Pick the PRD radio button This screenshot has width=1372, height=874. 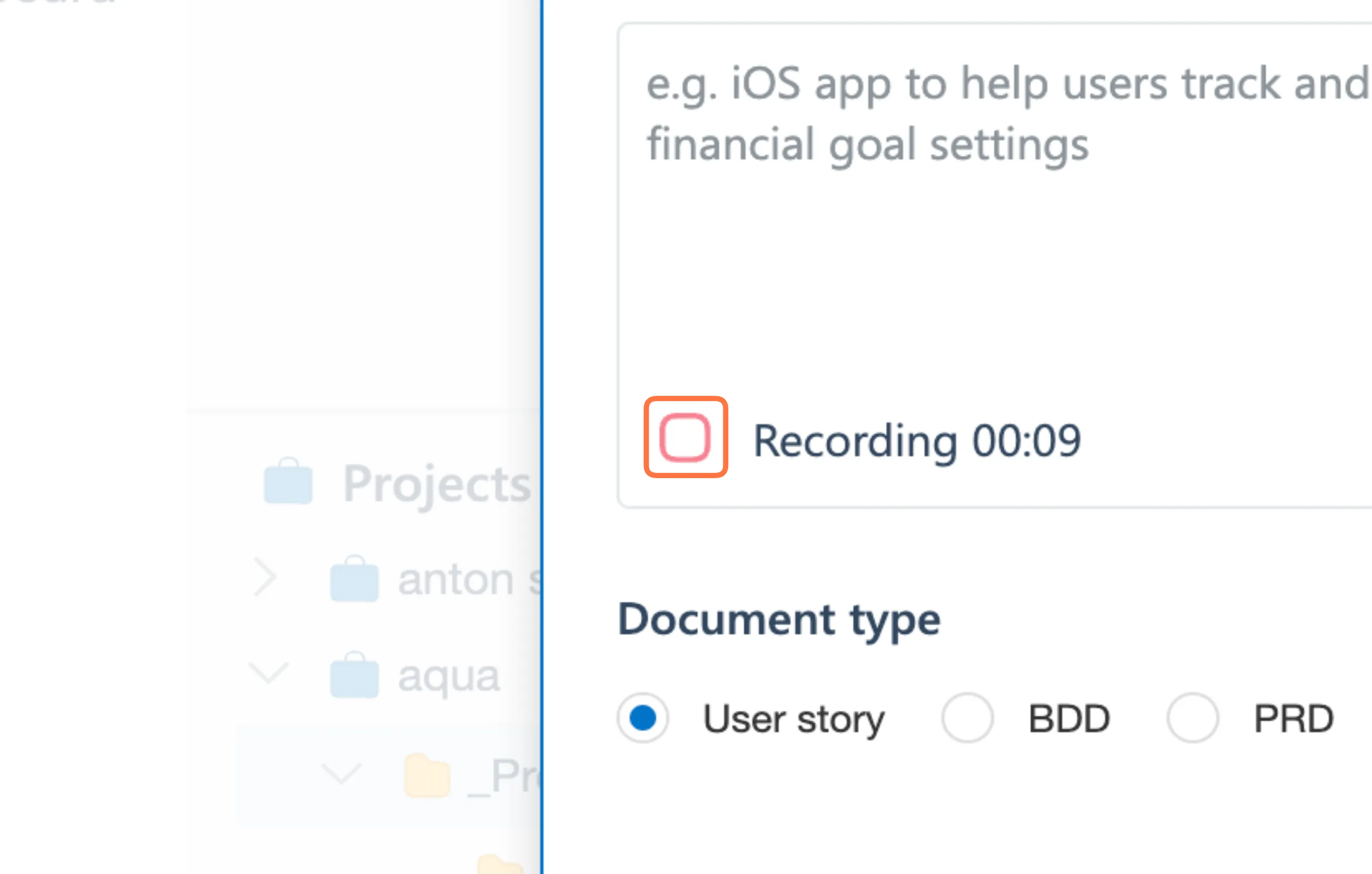[1193, 718]
